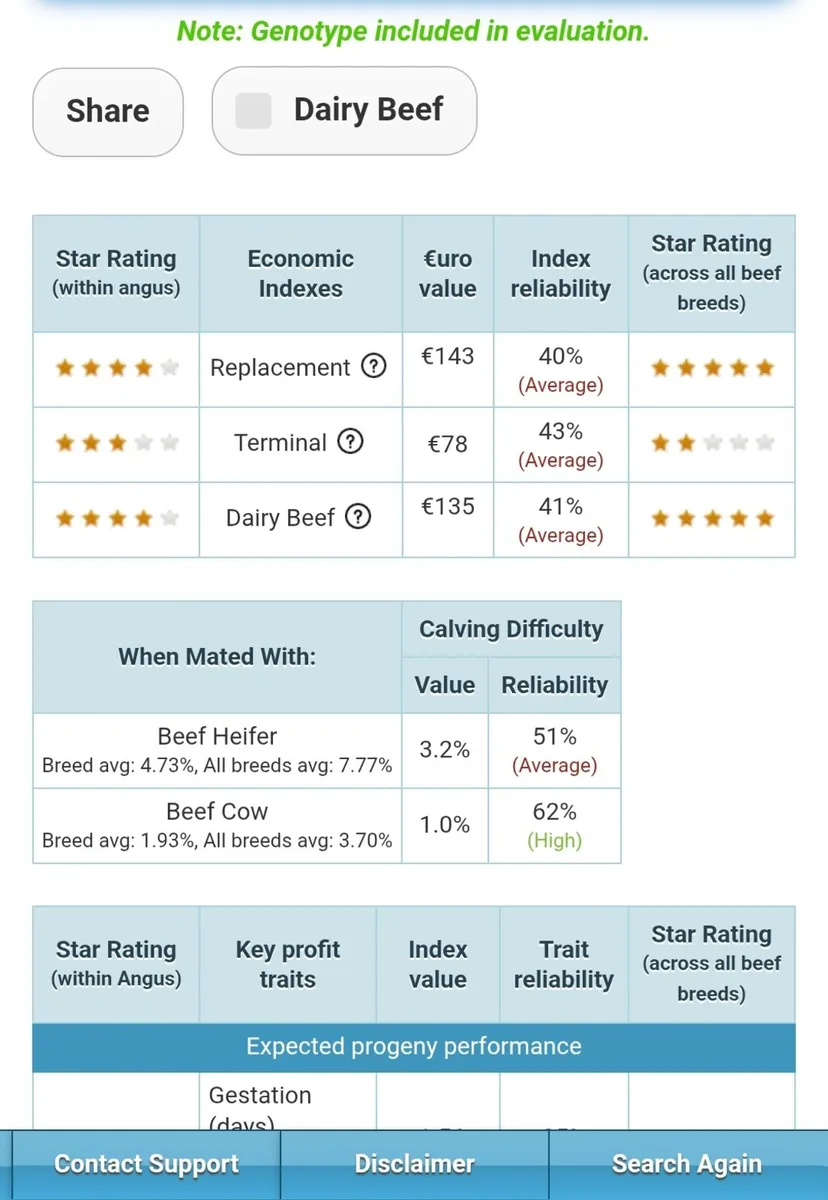Viewport: 828px width, 1200px height.
Task: Click the Economic Indexes column header
Action: pos(301,274)
